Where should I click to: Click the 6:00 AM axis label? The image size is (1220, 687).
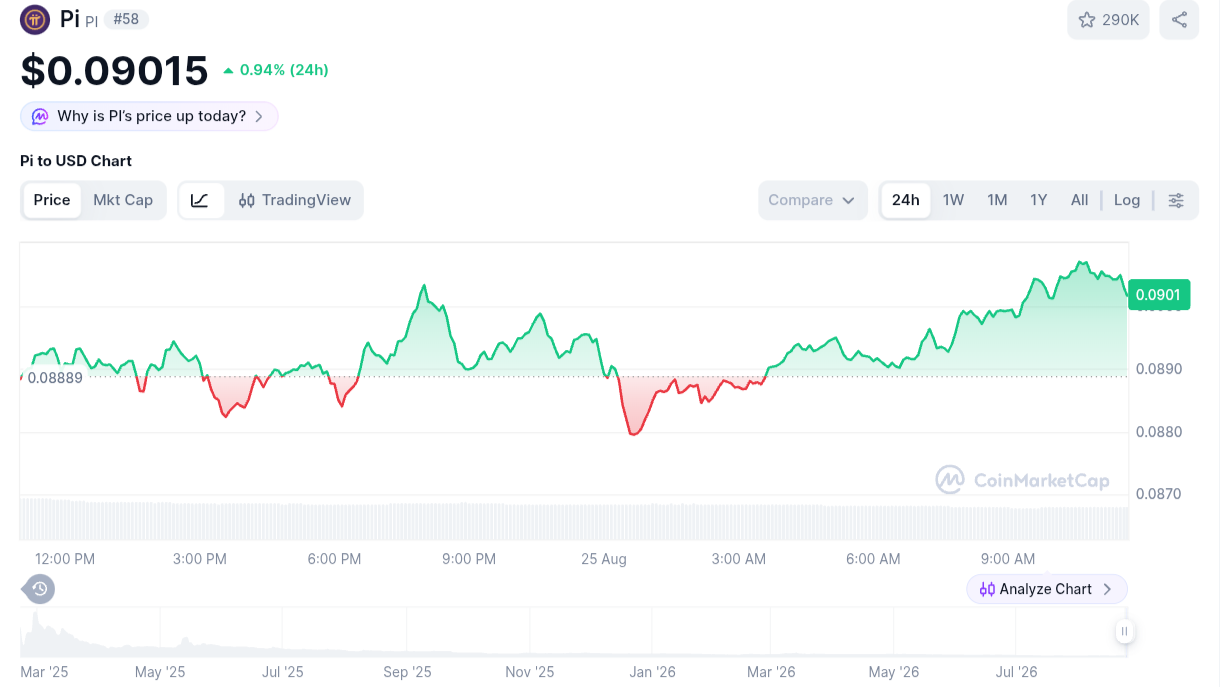pyautogui.click(x=873, y=559)
